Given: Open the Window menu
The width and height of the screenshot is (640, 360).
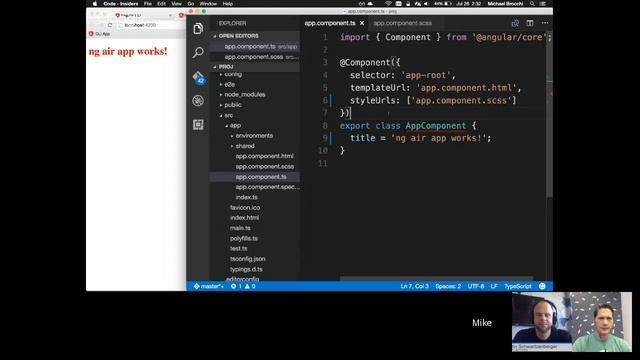Looking at the screenshot, I should point(208,4).
